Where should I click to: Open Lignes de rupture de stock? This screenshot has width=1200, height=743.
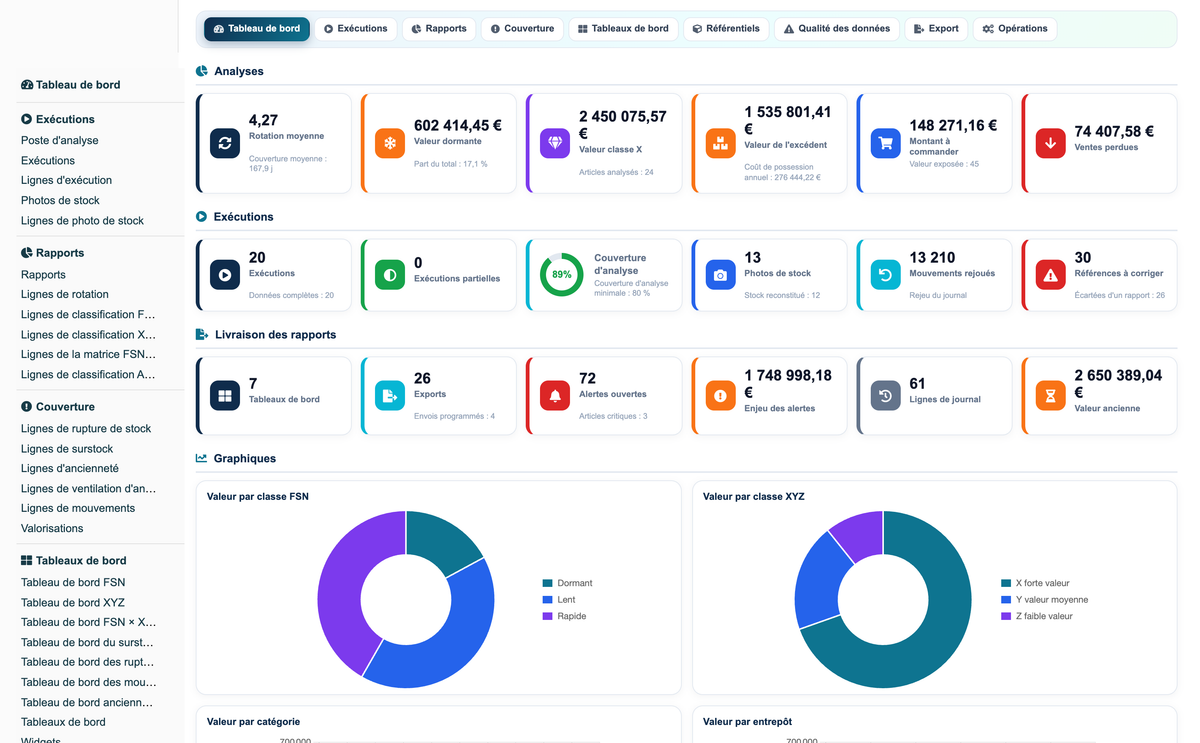tap(86, 429)
